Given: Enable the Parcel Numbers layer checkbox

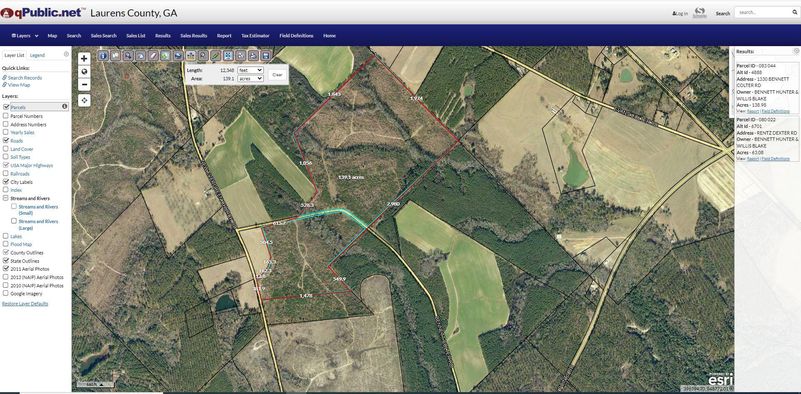Looking at the screenshot, I should [x=6, y=116].
